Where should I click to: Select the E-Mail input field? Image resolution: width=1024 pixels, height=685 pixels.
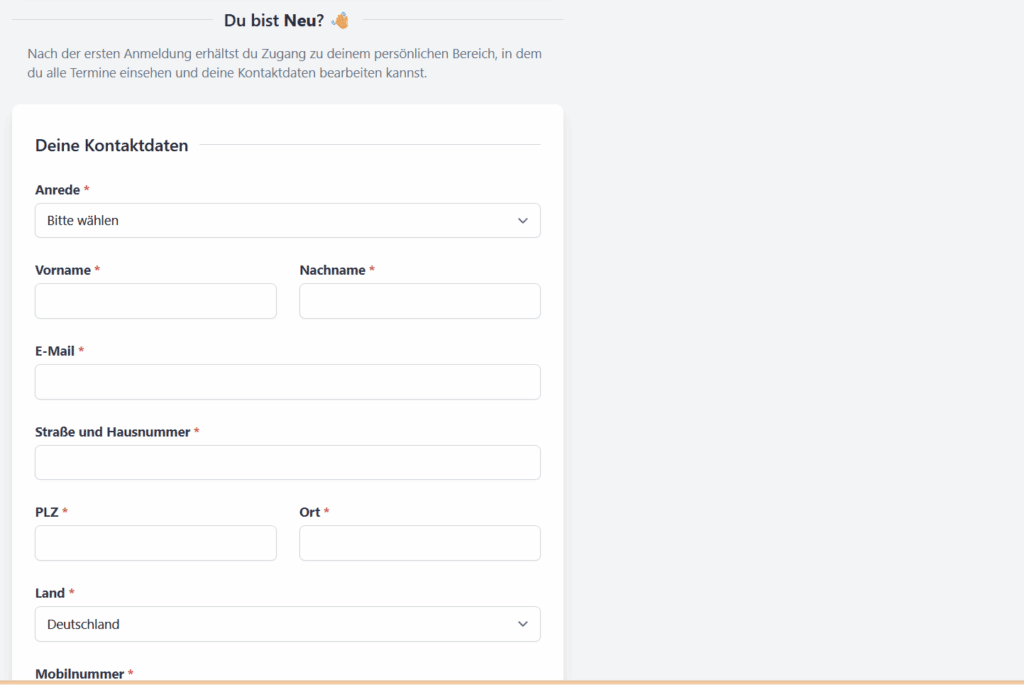(x=287, y=382)
